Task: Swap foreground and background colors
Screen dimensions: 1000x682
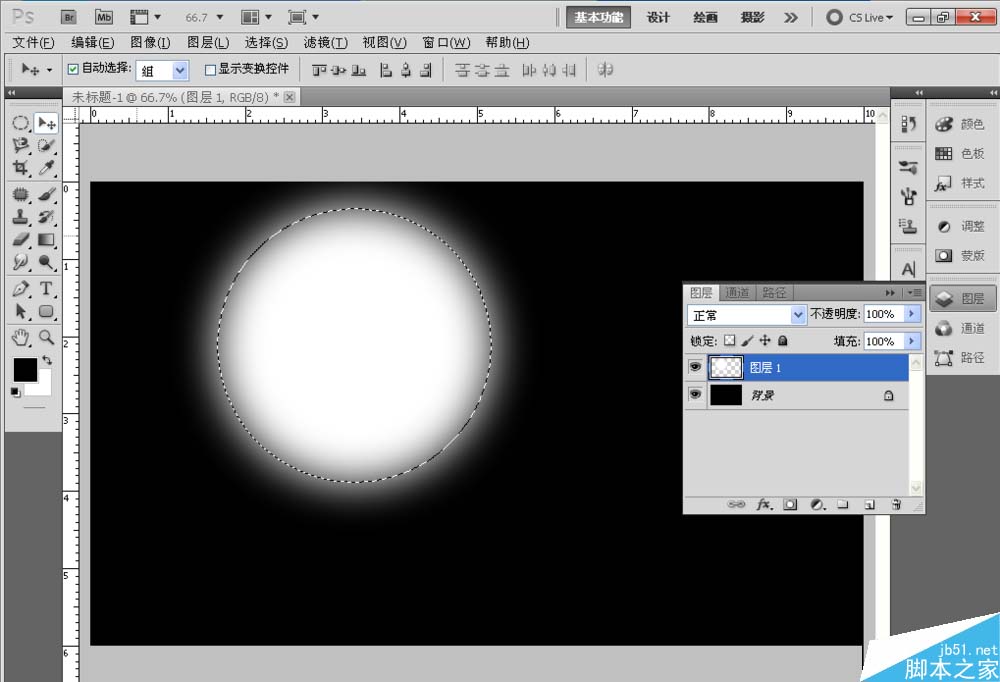Action: tap(47, 360)
